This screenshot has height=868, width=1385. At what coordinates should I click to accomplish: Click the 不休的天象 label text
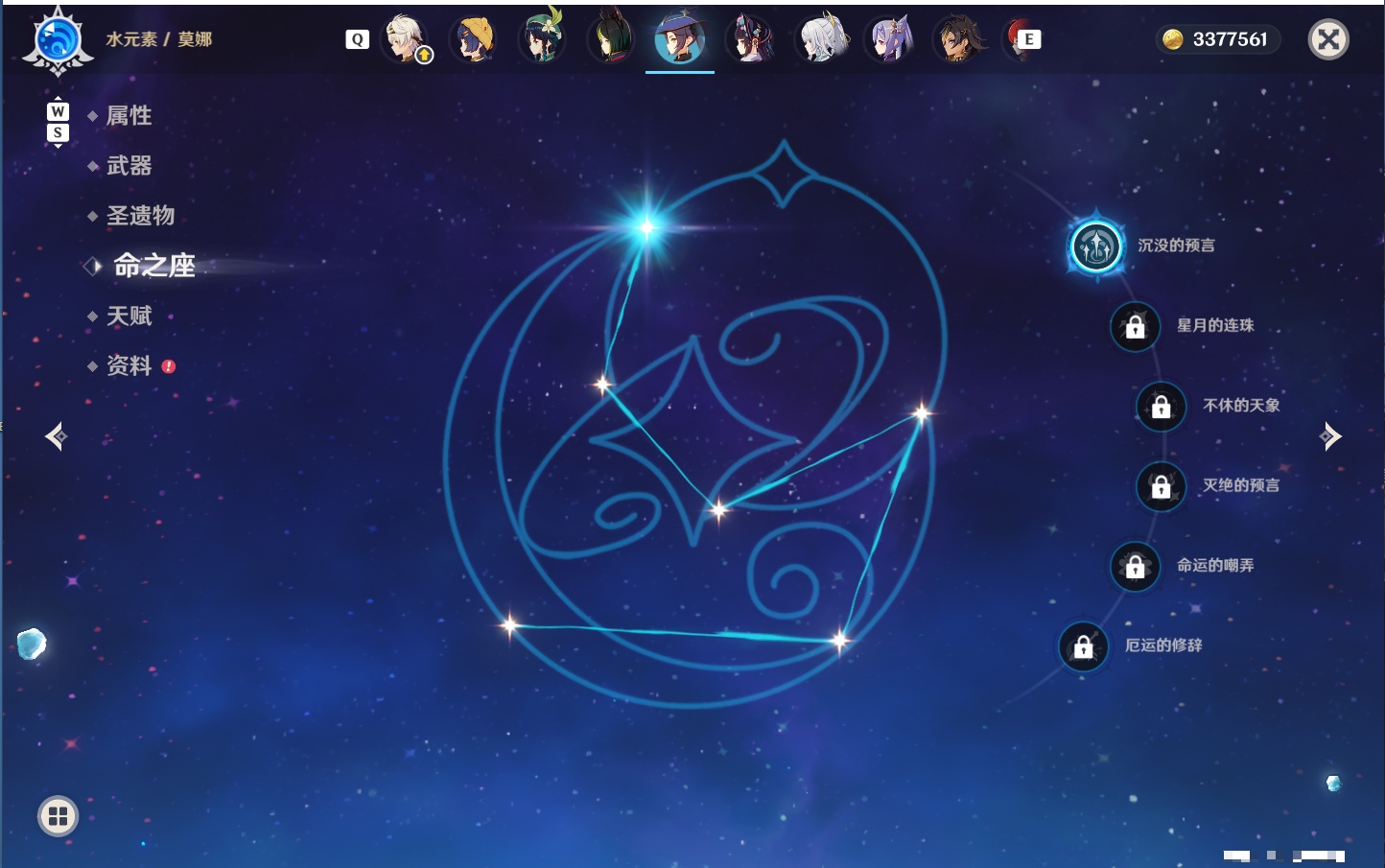click(x=1241, y=405)
